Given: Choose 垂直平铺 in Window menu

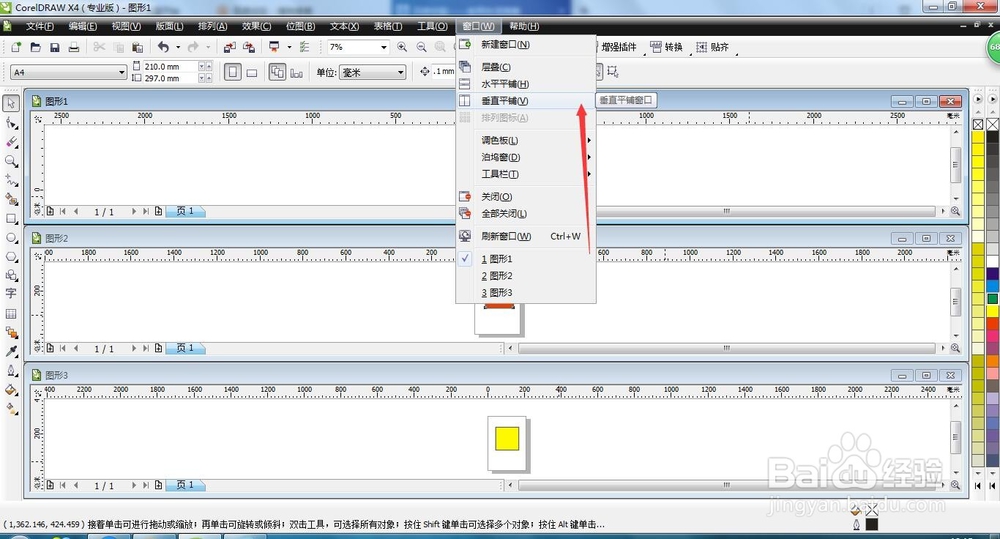Looking at the screenshot, I should [x=526, y=101].
